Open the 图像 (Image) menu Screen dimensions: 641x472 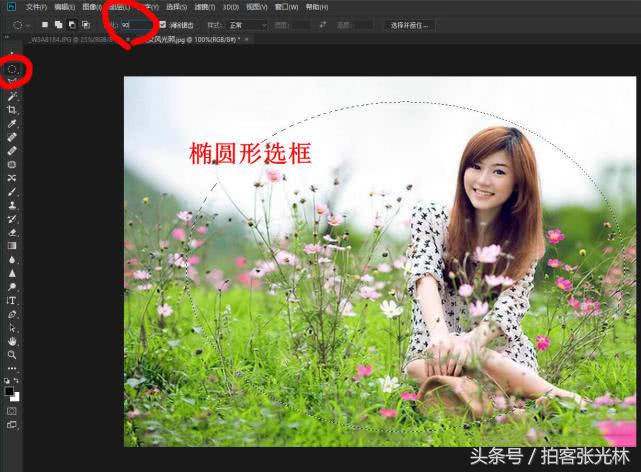click(92, 7)
